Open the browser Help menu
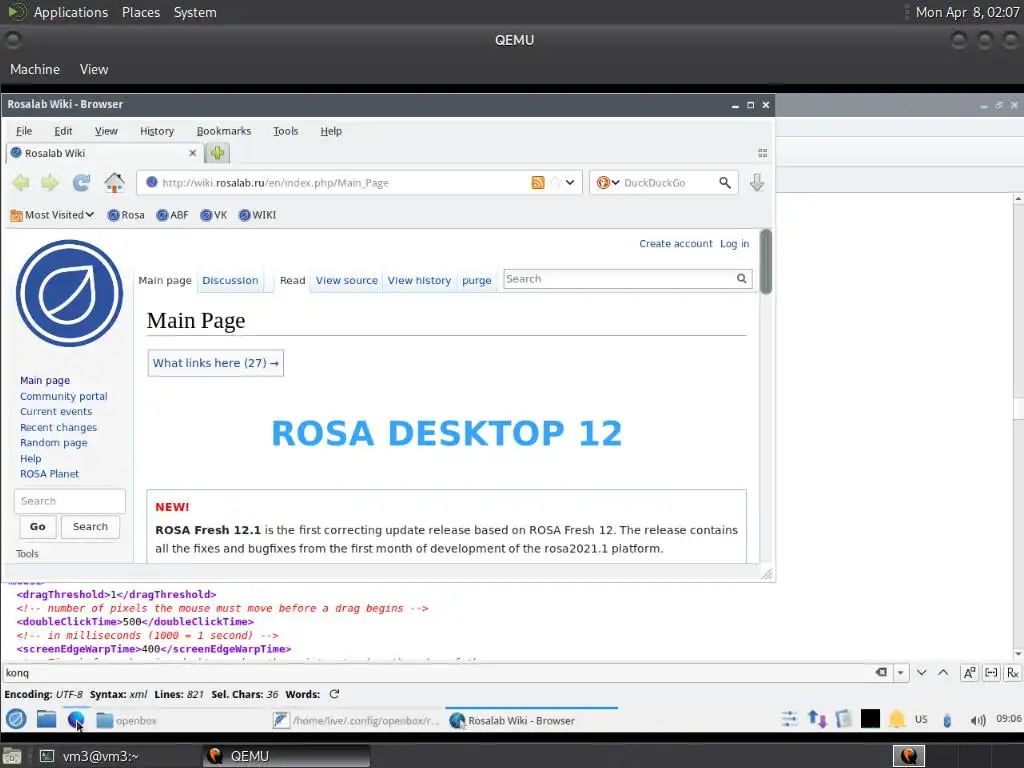 click(331, 131)
